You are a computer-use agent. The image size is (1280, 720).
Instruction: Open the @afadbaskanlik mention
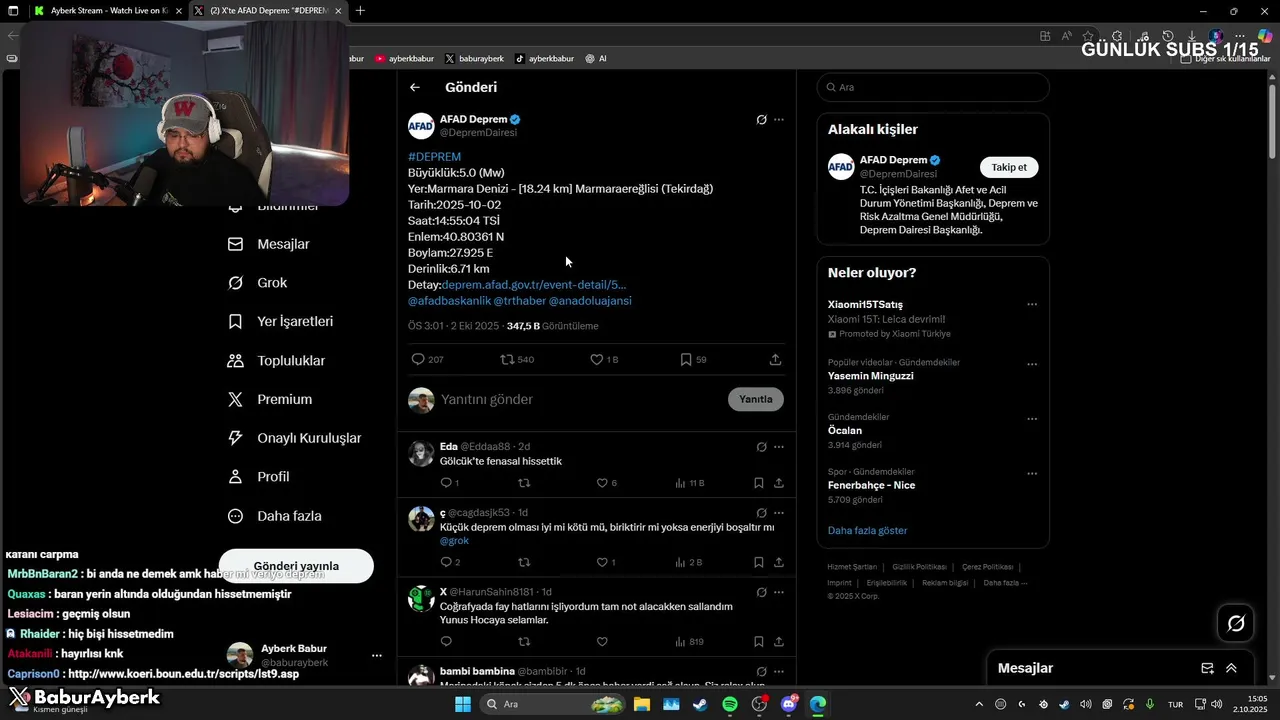(449, 301)
